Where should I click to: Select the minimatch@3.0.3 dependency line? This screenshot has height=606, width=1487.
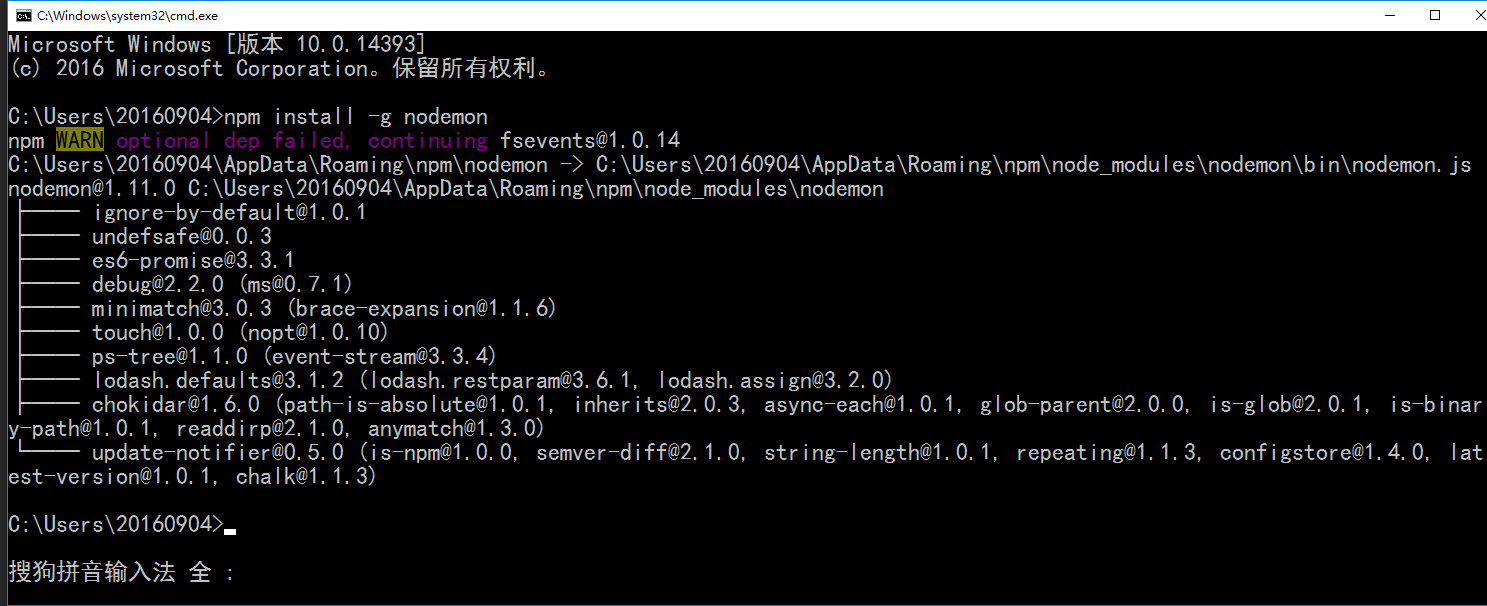pos(324,309)
